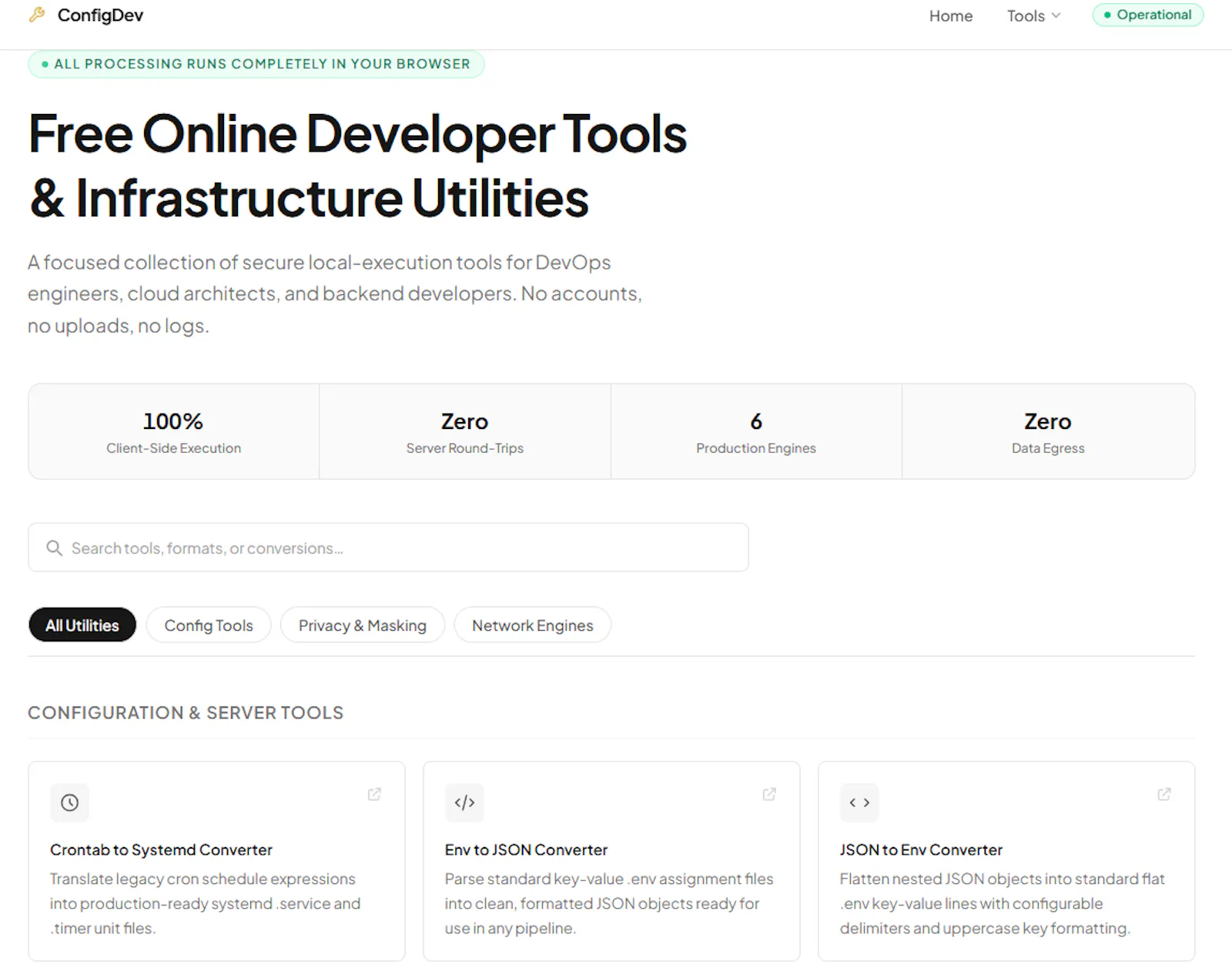
Task: Click the Env to JSON card description
Action: click(609, 903)
